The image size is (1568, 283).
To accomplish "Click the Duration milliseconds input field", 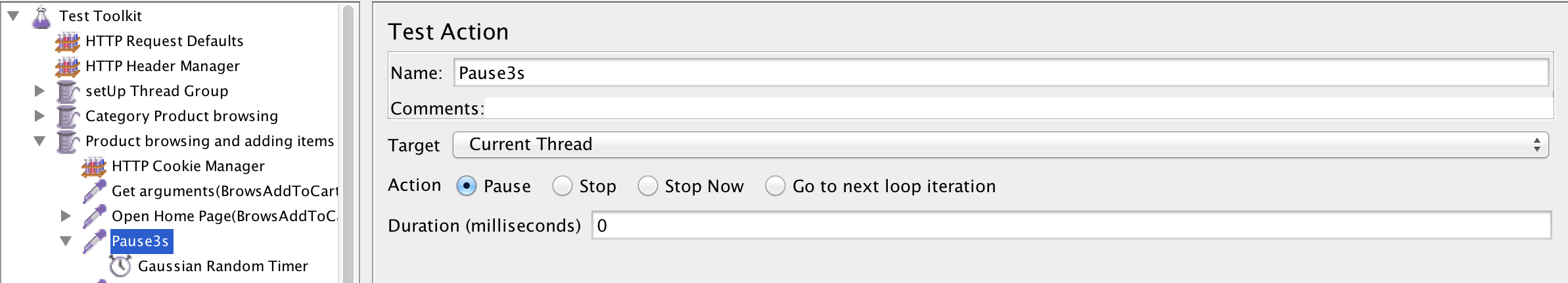I will [x=1071, y=226].
